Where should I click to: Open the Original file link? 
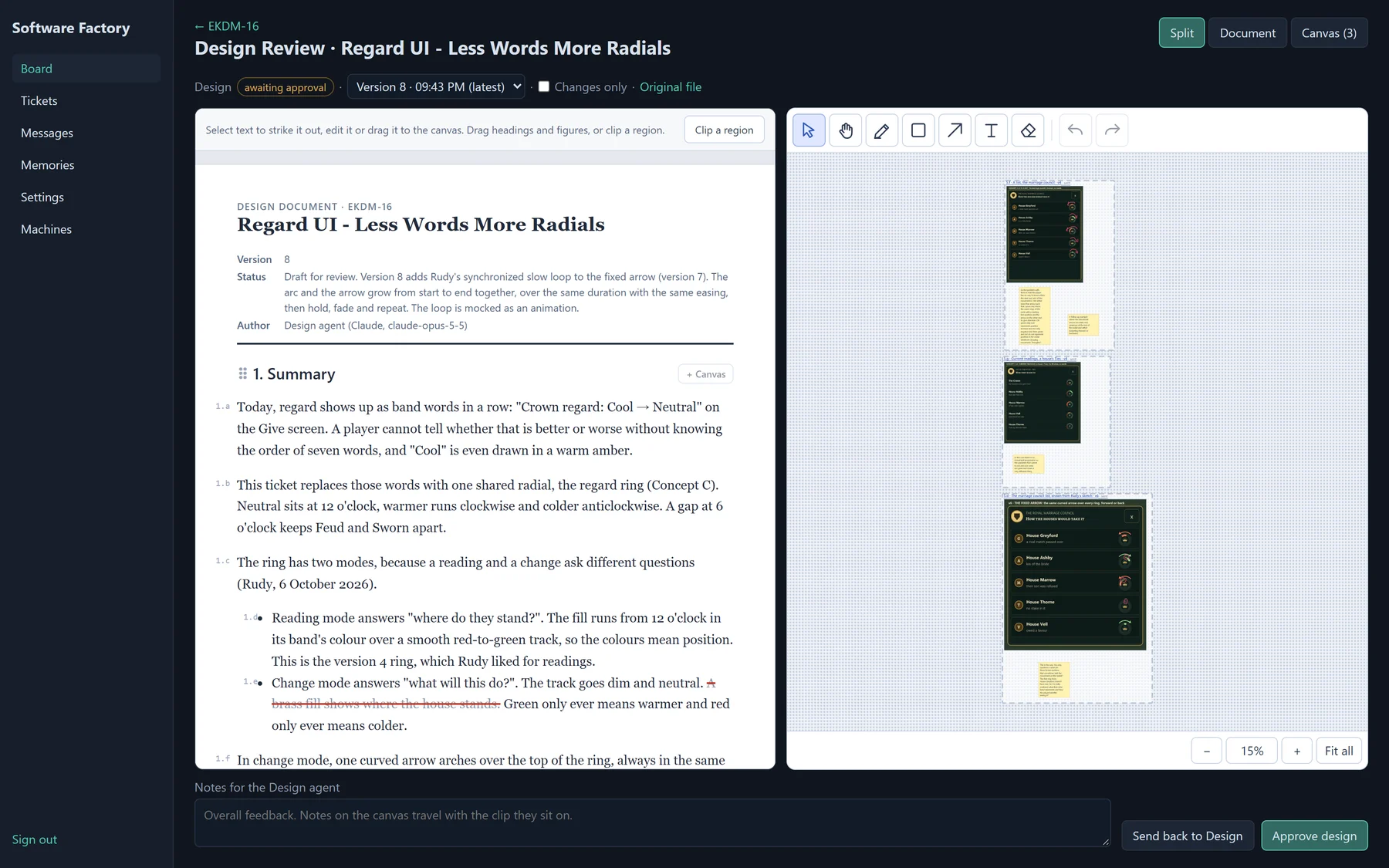[x=671, y=87]
